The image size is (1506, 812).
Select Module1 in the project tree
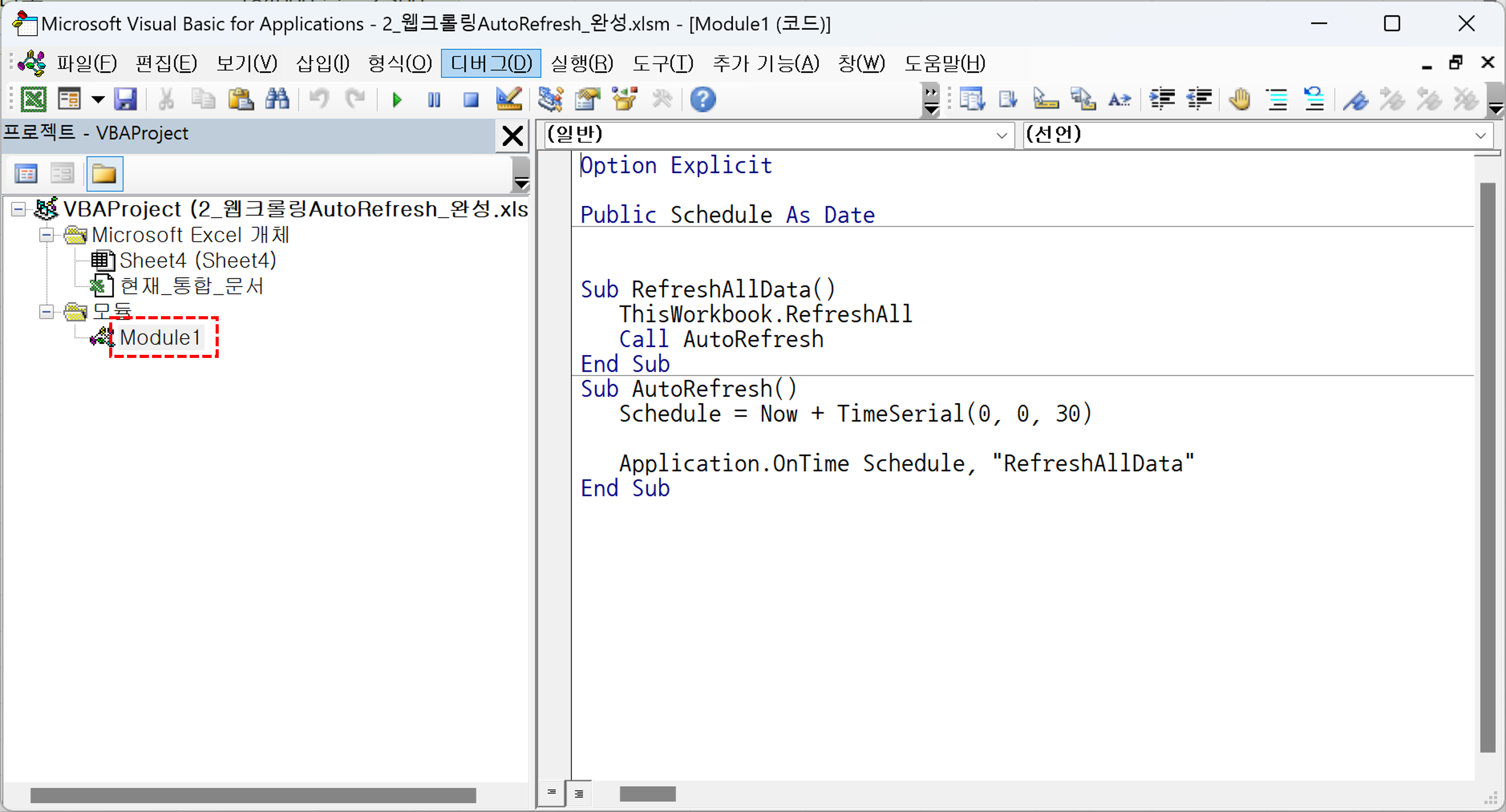pos(160,338)
